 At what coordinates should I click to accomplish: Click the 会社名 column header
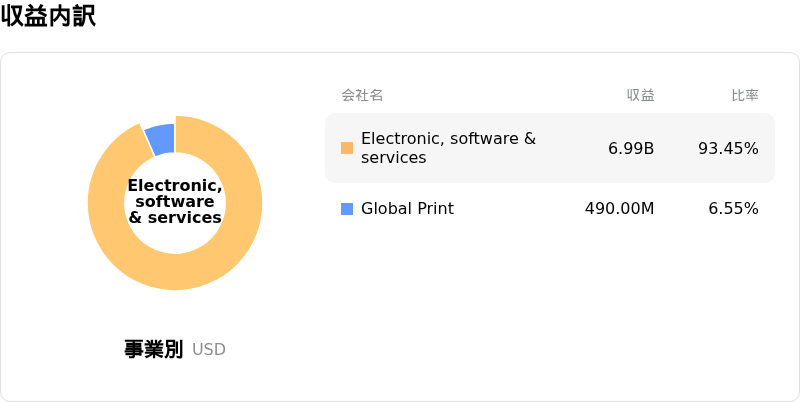(x=362, y=96)
